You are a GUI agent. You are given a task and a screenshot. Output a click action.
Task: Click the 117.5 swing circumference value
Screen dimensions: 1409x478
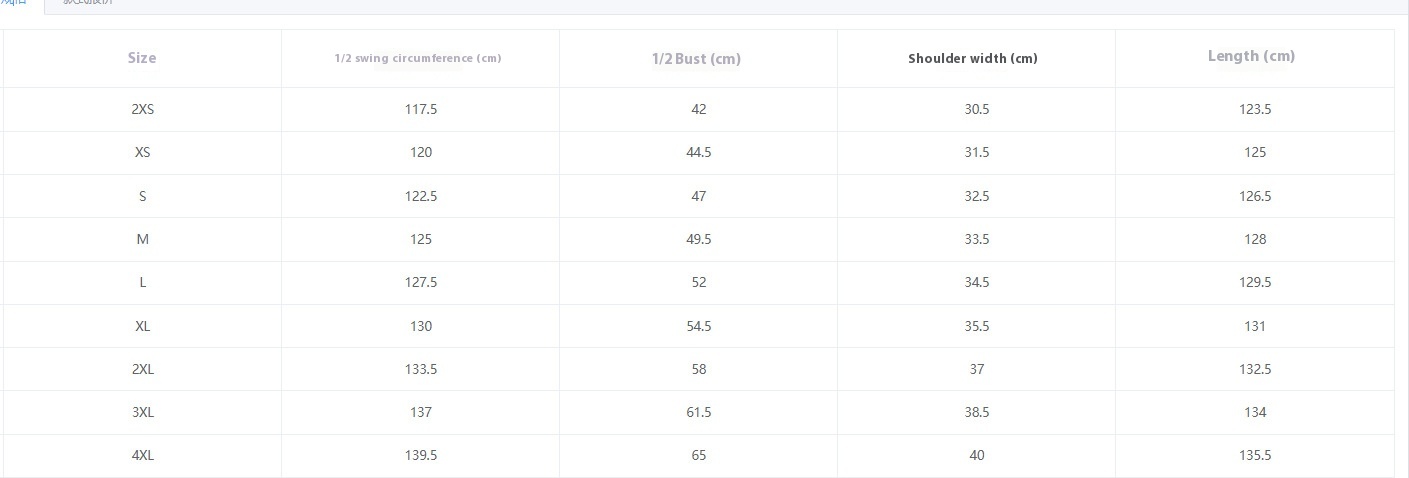[421, 109]
